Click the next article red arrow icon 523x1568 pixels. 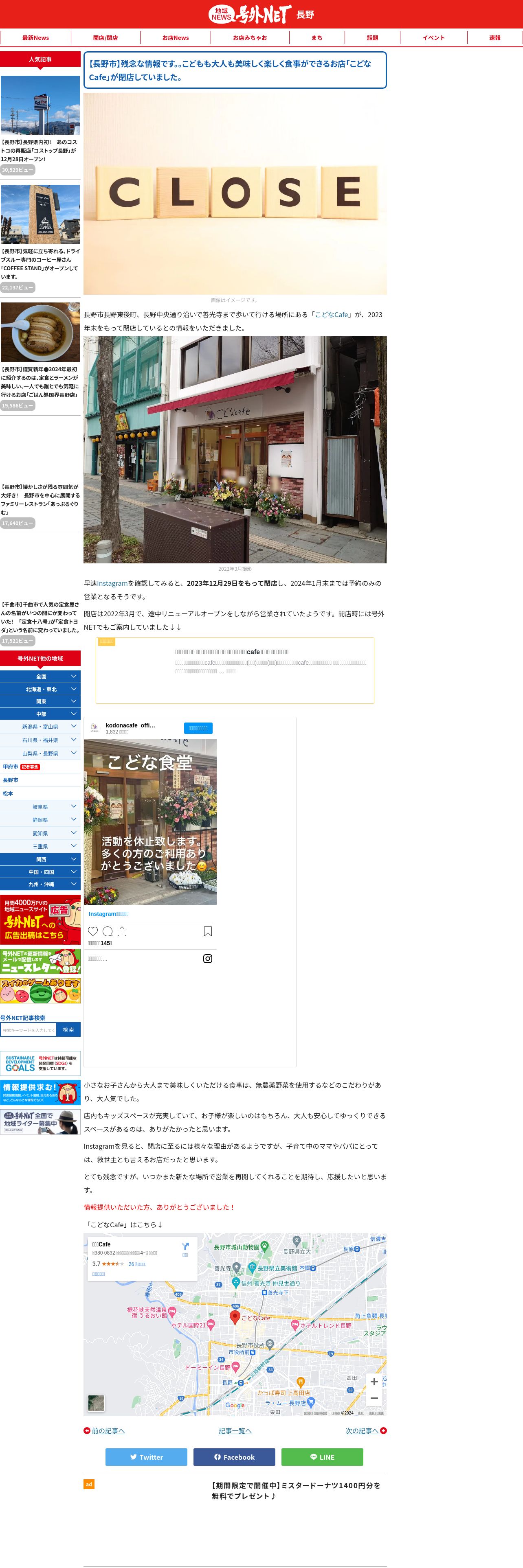(x=383, y=1430)
